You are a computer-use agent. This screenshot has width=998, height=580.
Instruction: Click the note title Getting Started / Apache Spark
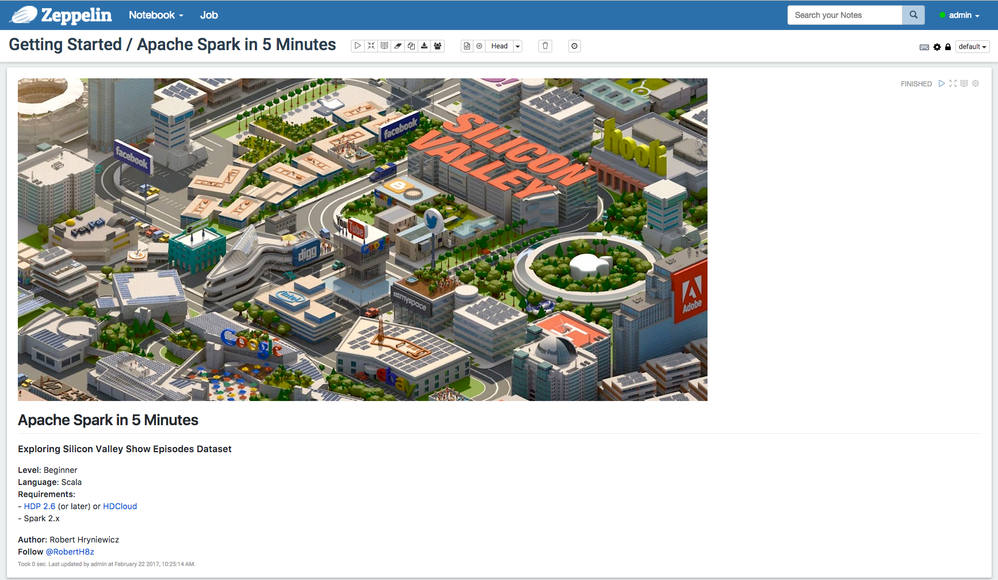click(x=172, y=45)
